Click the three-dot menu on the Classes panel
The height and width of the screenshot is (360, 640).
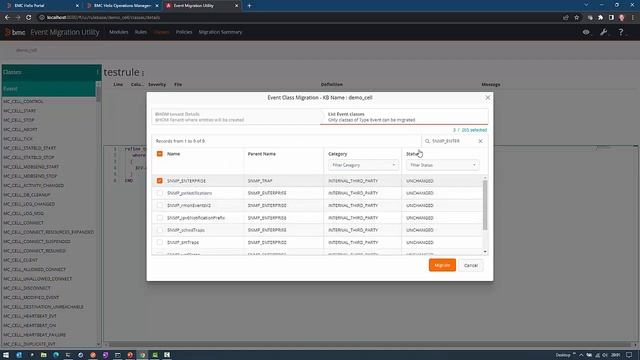(98, 72)
